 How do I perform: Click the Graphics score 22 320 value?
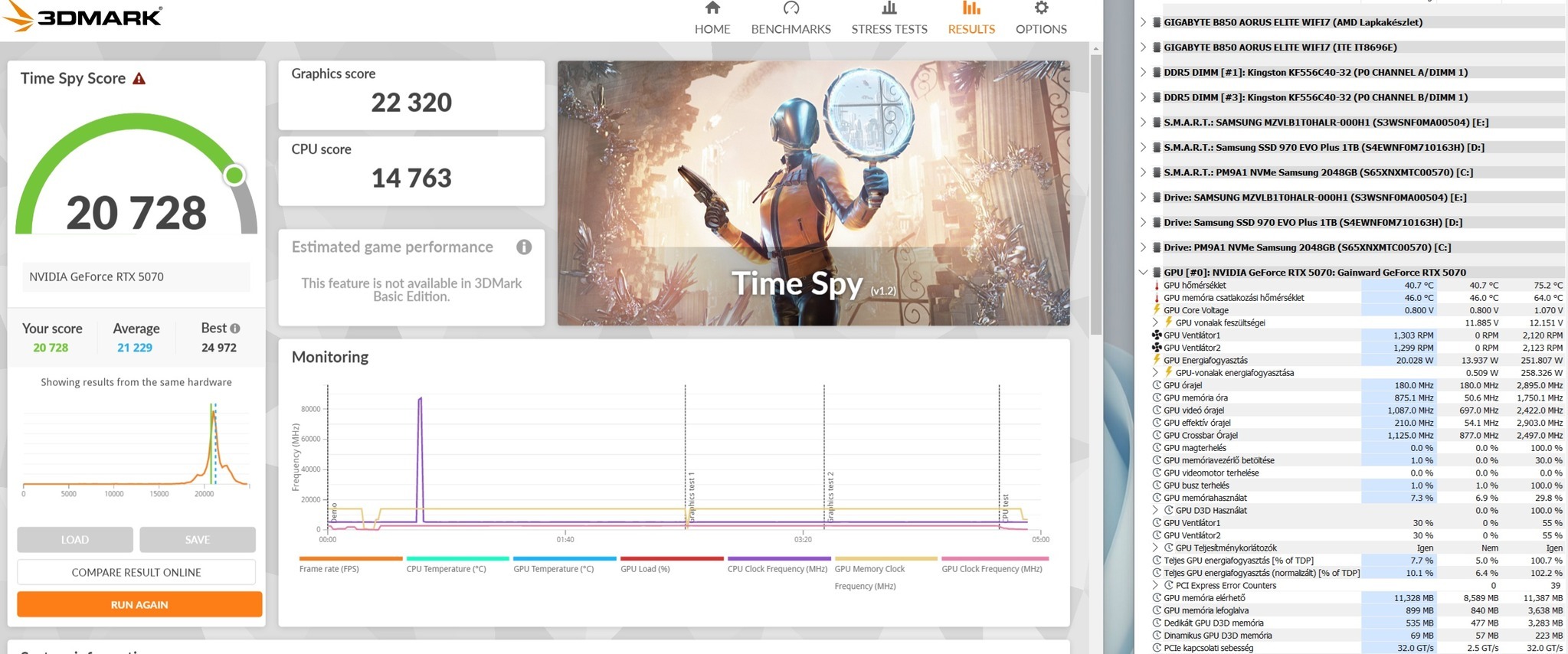(411, 103)
